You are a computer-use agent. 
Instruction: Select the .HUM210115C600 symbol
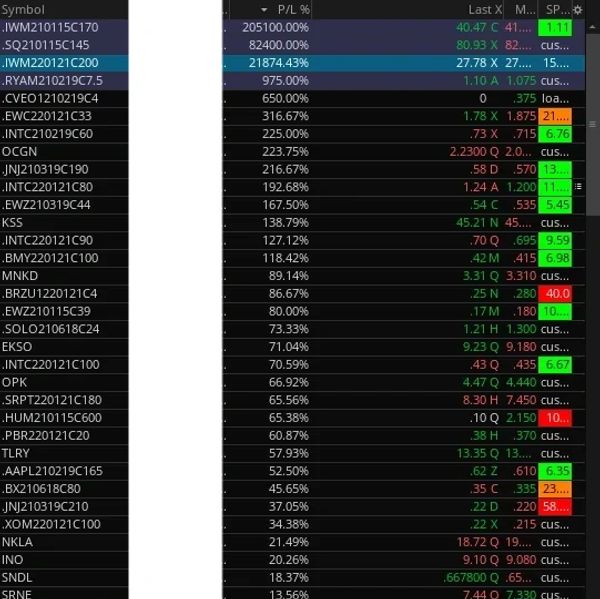52,418
